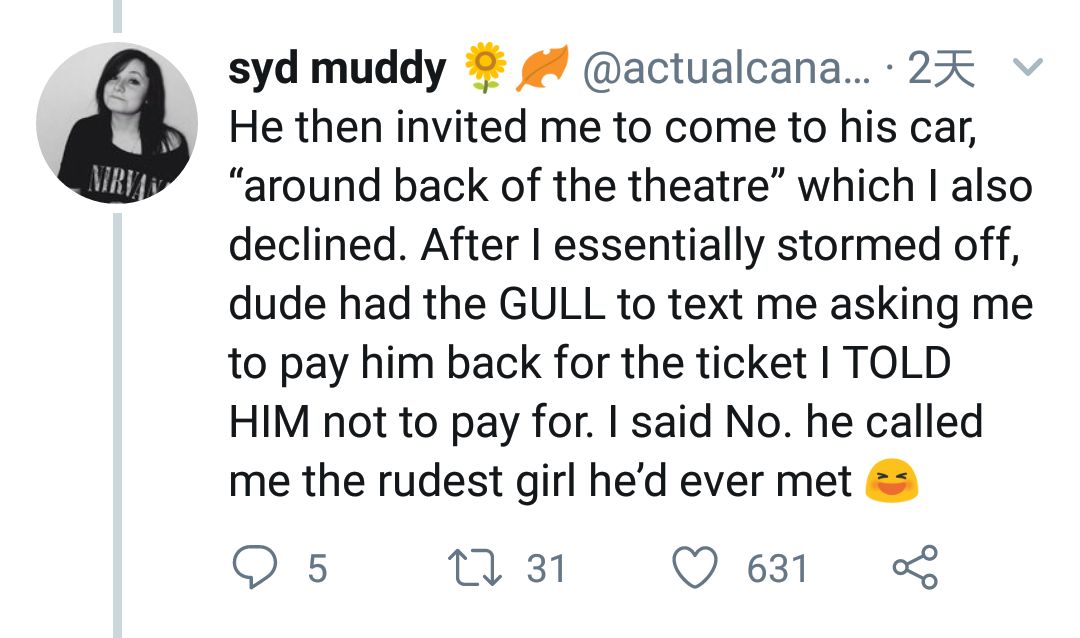This screenshot has height=638, width=1080.
Task: Open syd muddy's profile picture
Action: (116, 123)
